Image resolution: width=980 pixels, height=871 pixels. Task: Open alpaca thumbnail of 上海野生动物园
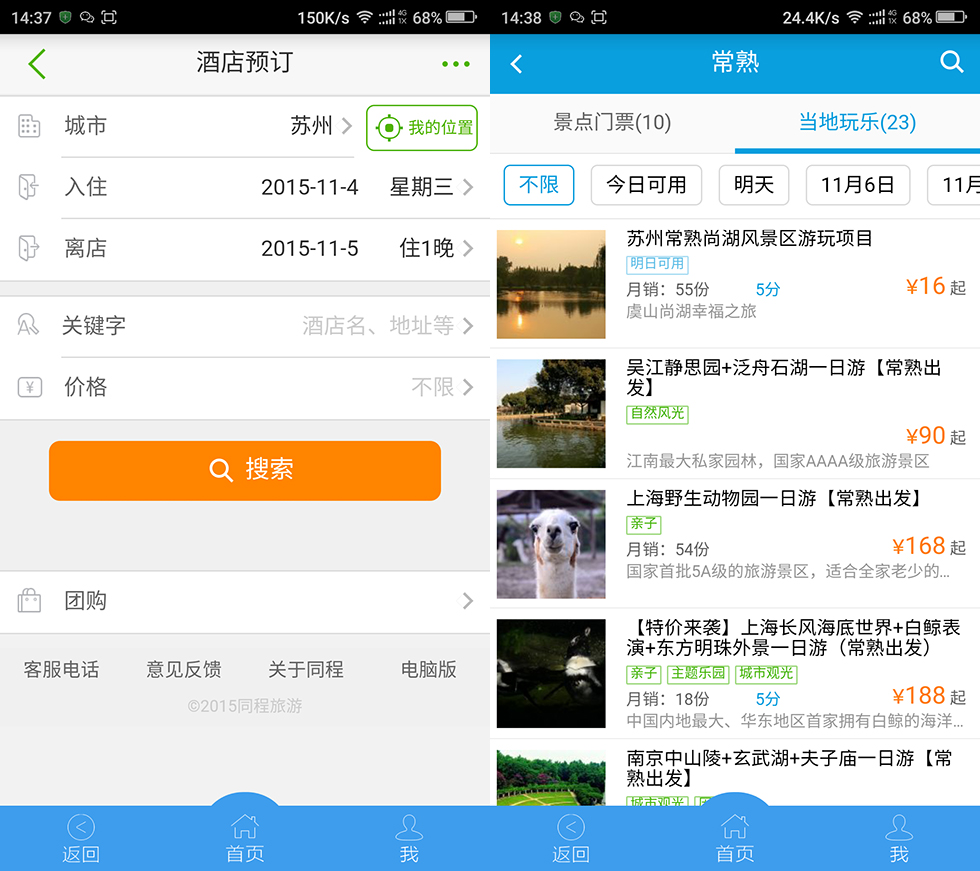(x=551, y=544)
